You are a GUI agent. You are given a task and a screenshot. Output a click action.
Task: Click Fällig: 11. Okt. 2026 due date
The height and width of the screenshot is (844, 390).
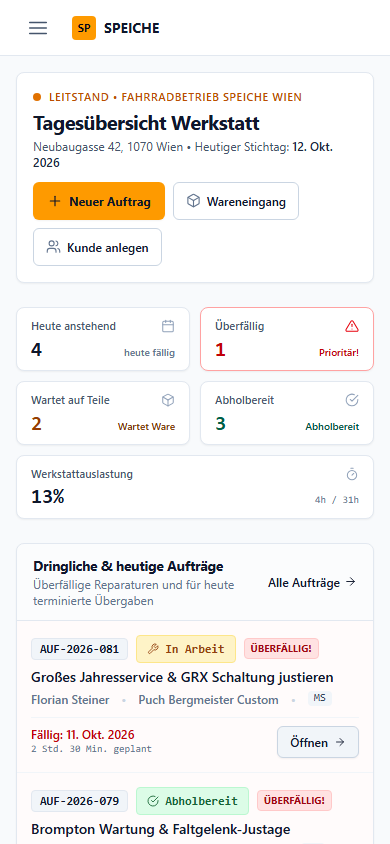83,735
